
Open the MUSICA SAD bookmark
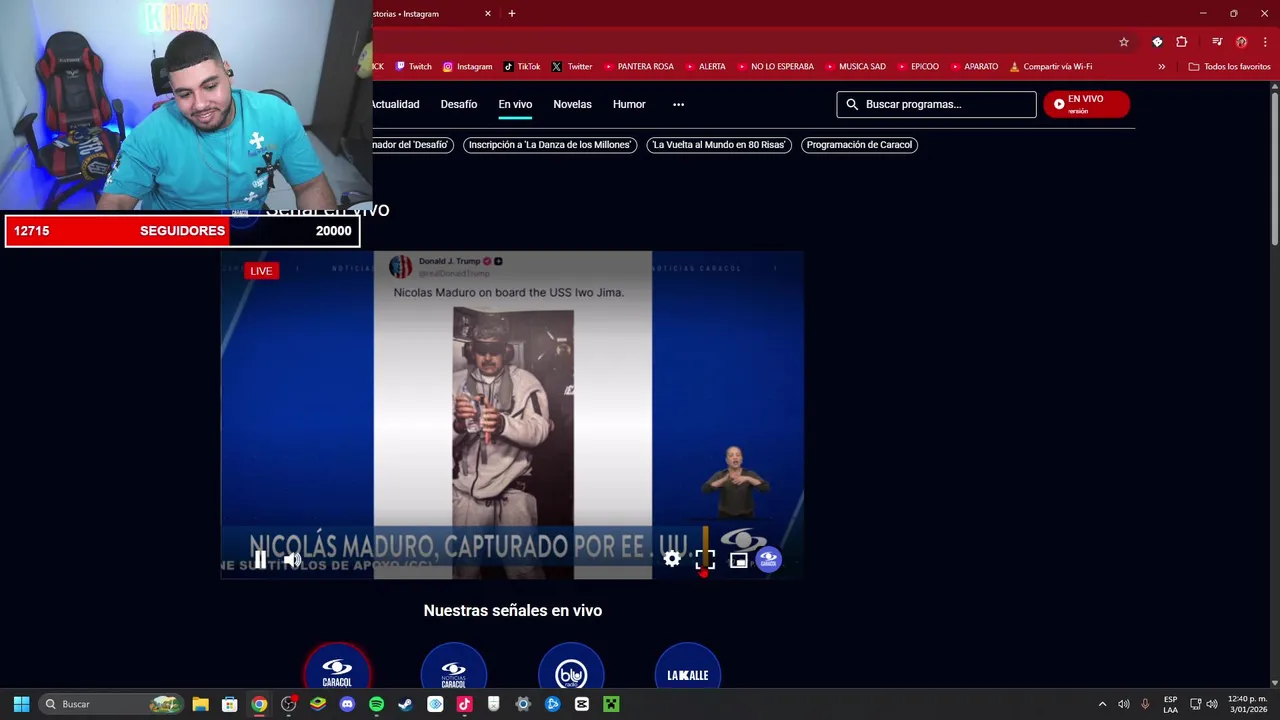click(x=855, y=67)
